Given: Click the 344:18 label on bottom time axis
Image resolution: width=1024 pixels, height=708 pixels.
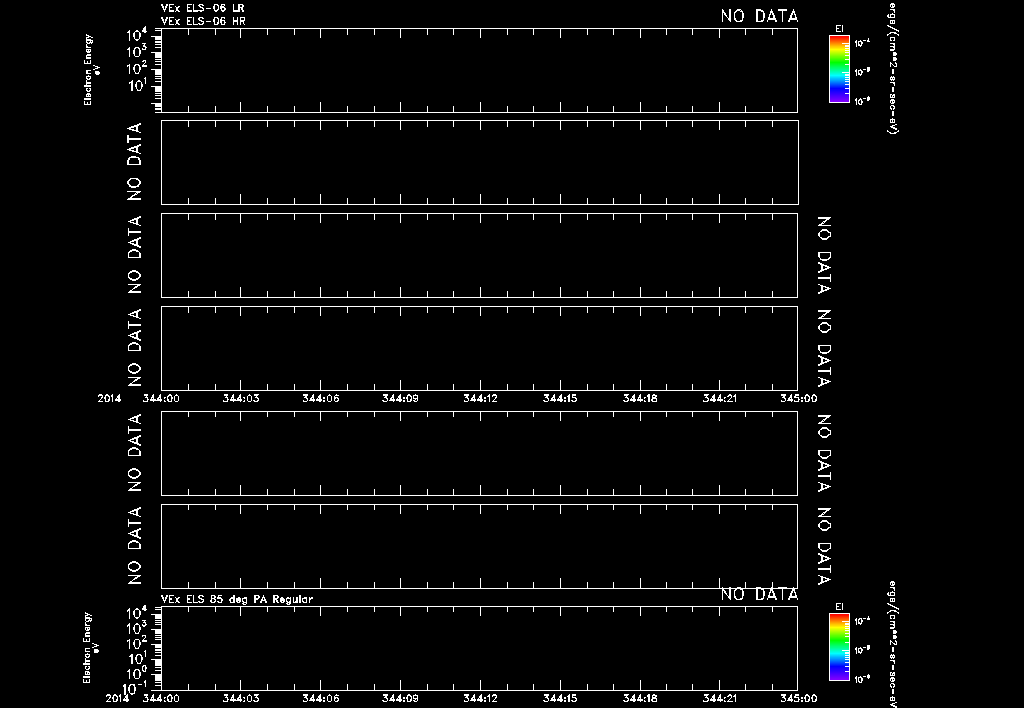Looking at the screenshot, I should point(640,698).
